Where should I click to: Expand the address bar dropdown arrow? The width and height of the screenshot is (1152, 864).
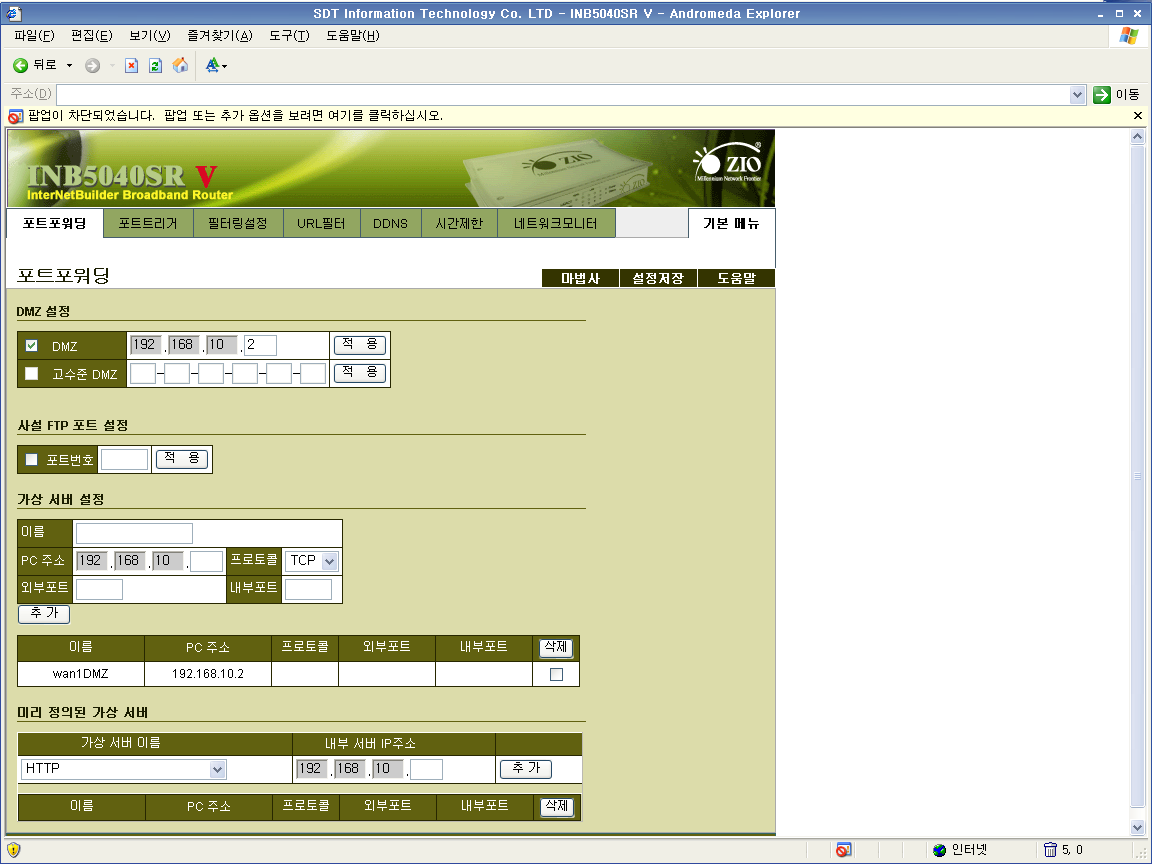coord(1077,95)
